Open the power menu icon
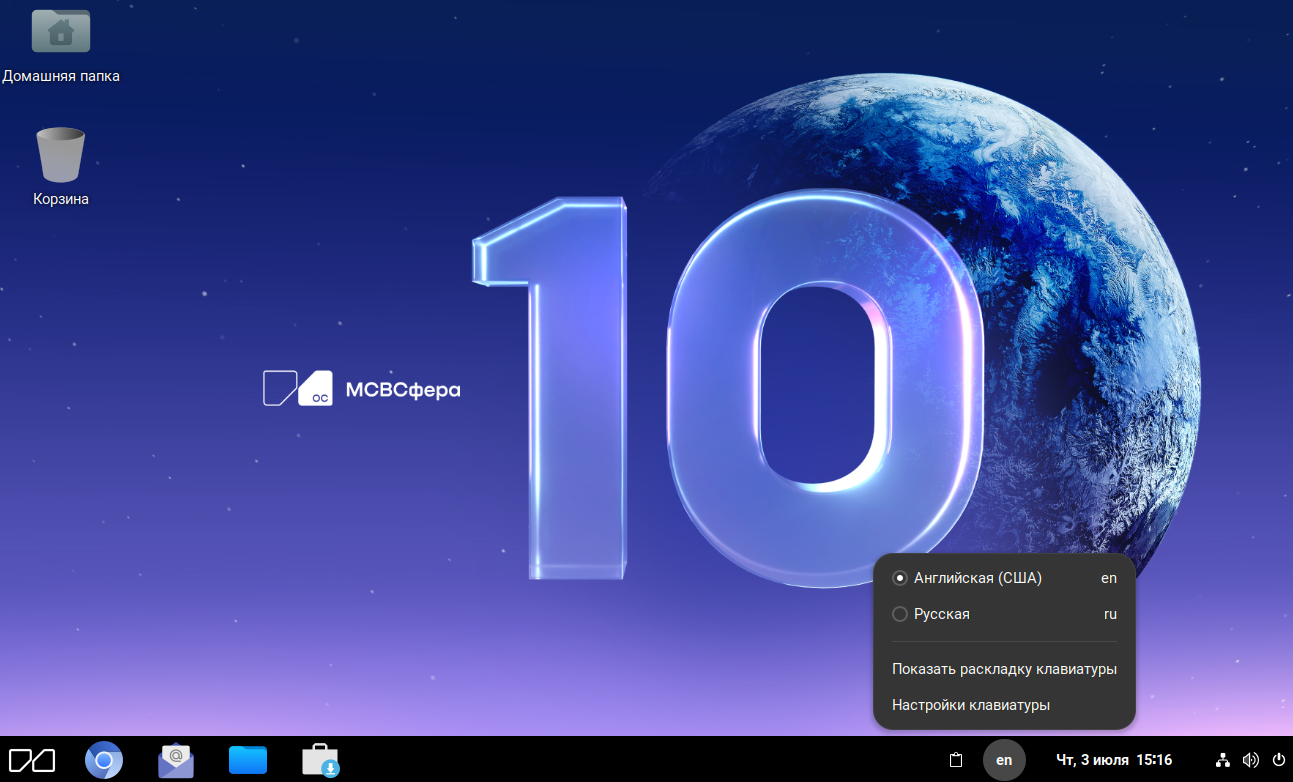Viewport: 1293px width, 782px height. pyautogui.click(x=1278, y=760)
